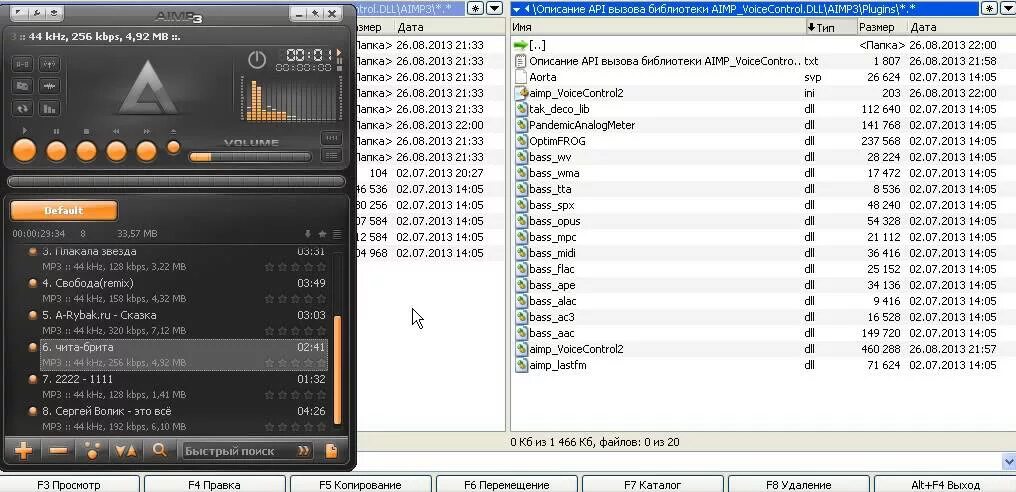Open command line history dropdown at bottom right
This screenshot has height=492, width=1016.
[x=1009, y=462]
